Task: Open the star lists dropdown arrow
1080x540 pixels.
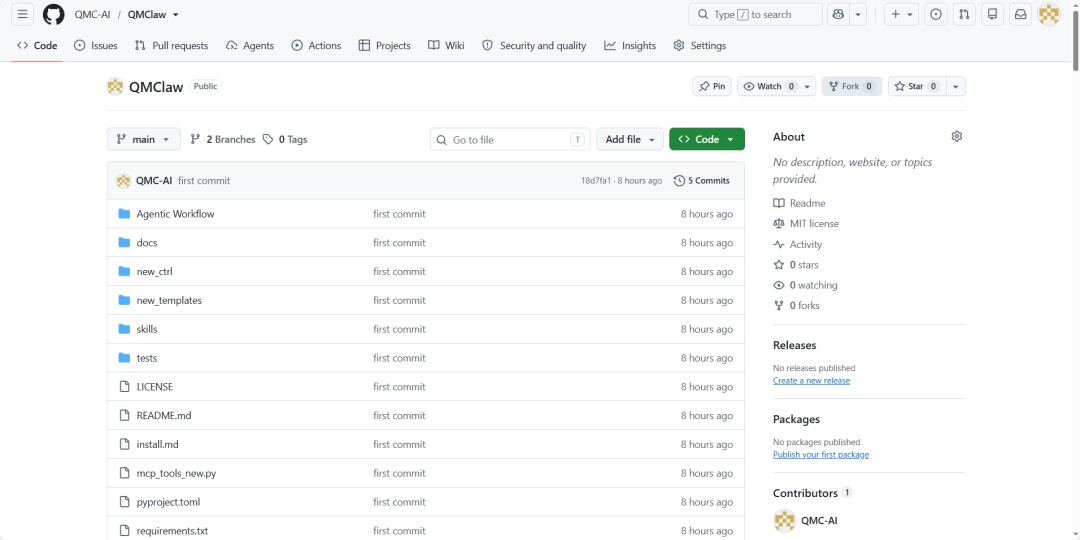Action: [x=955, y=86]
